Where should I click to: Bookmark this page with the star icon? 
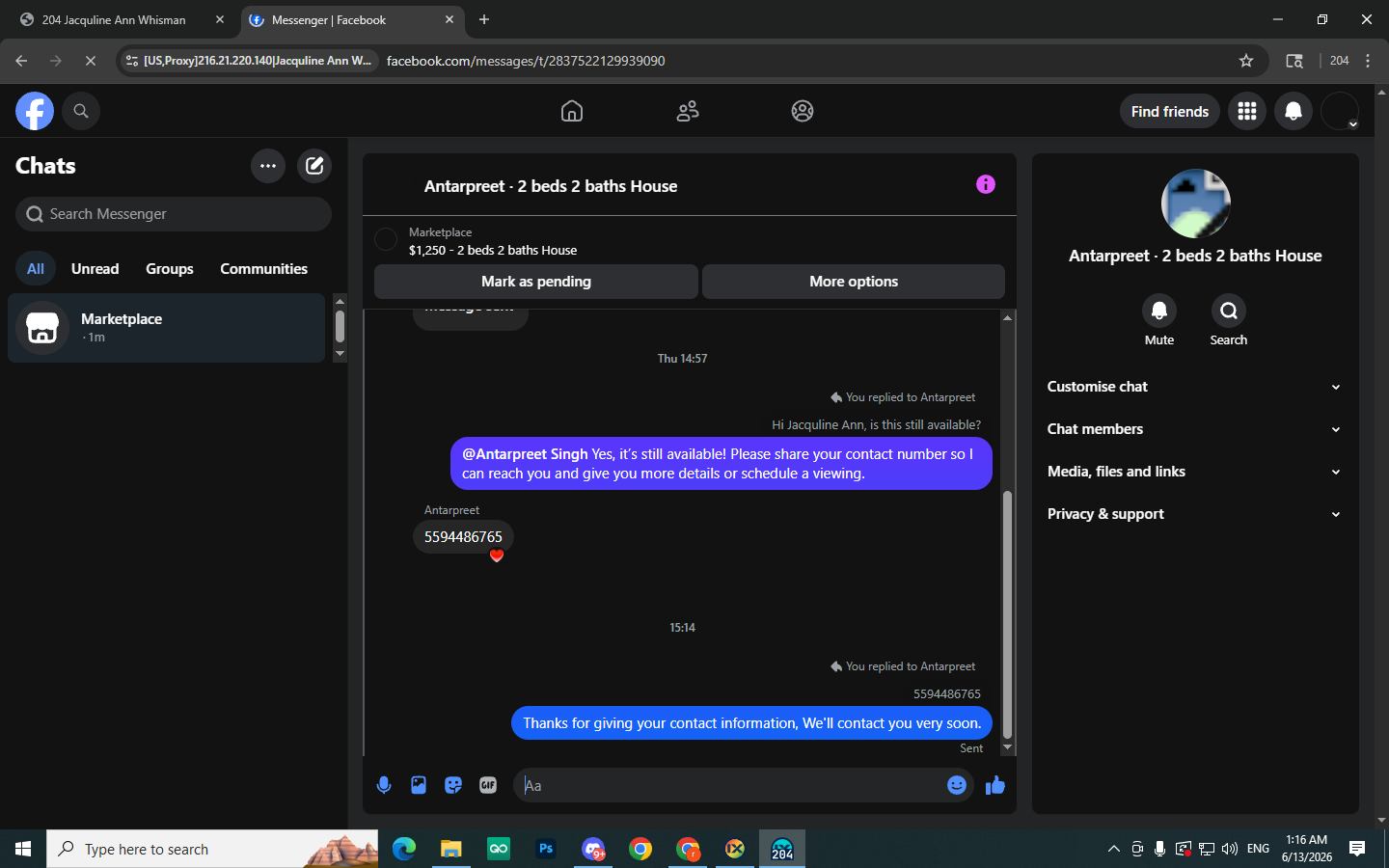point(1246,61)
